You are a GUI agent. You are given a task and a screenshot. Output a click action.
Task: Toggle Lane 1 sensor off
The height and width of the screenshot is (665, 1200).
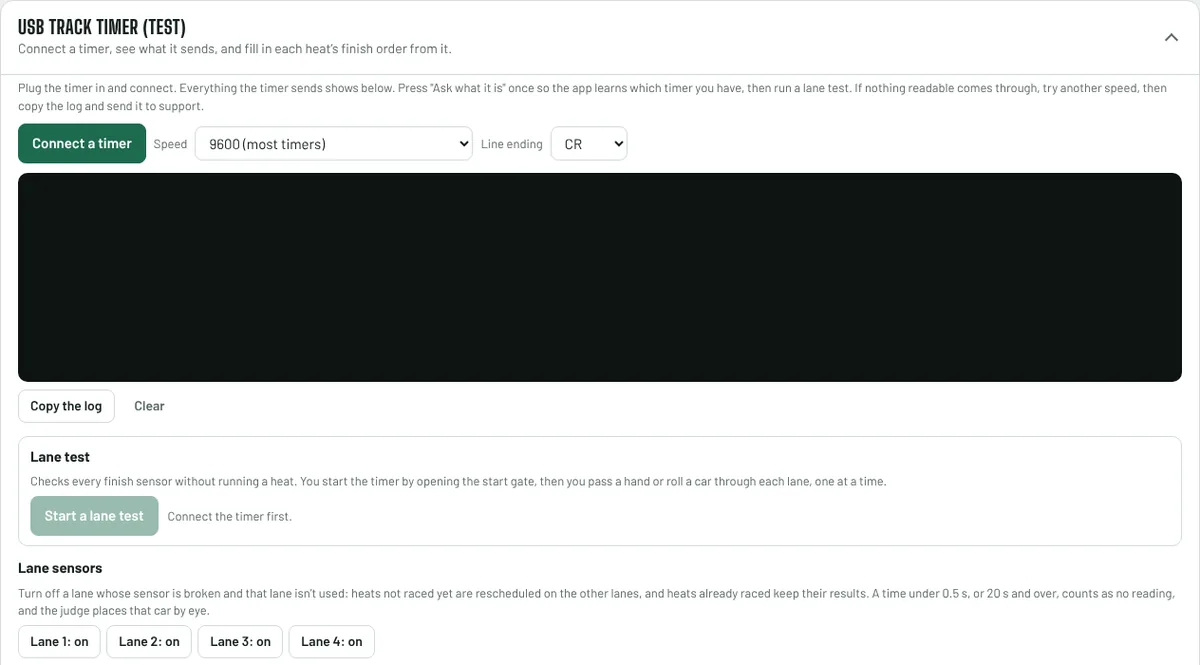pos(59,642)
